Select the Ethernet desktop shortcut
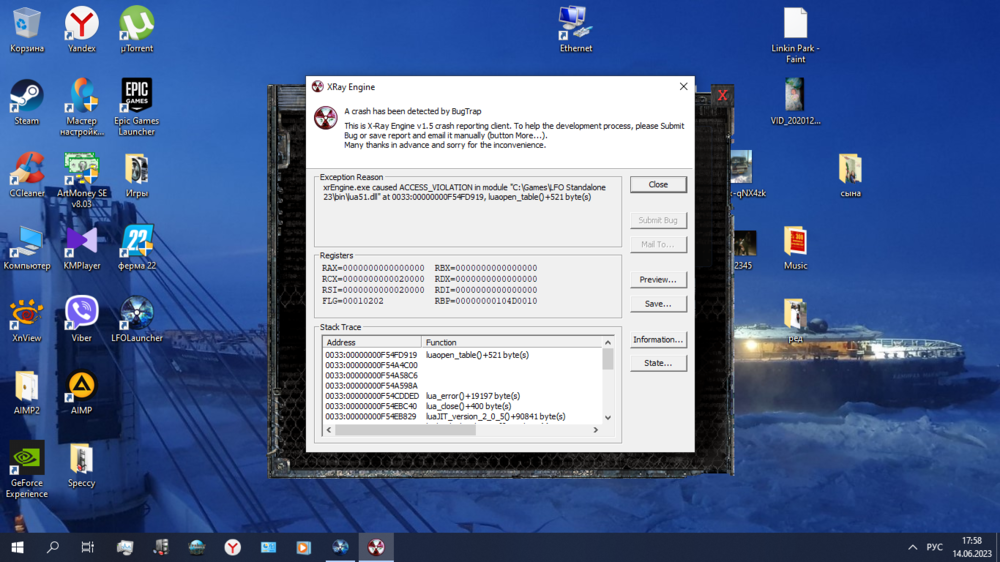Screen dimensions: 1000x562 (x=575, y=29)
